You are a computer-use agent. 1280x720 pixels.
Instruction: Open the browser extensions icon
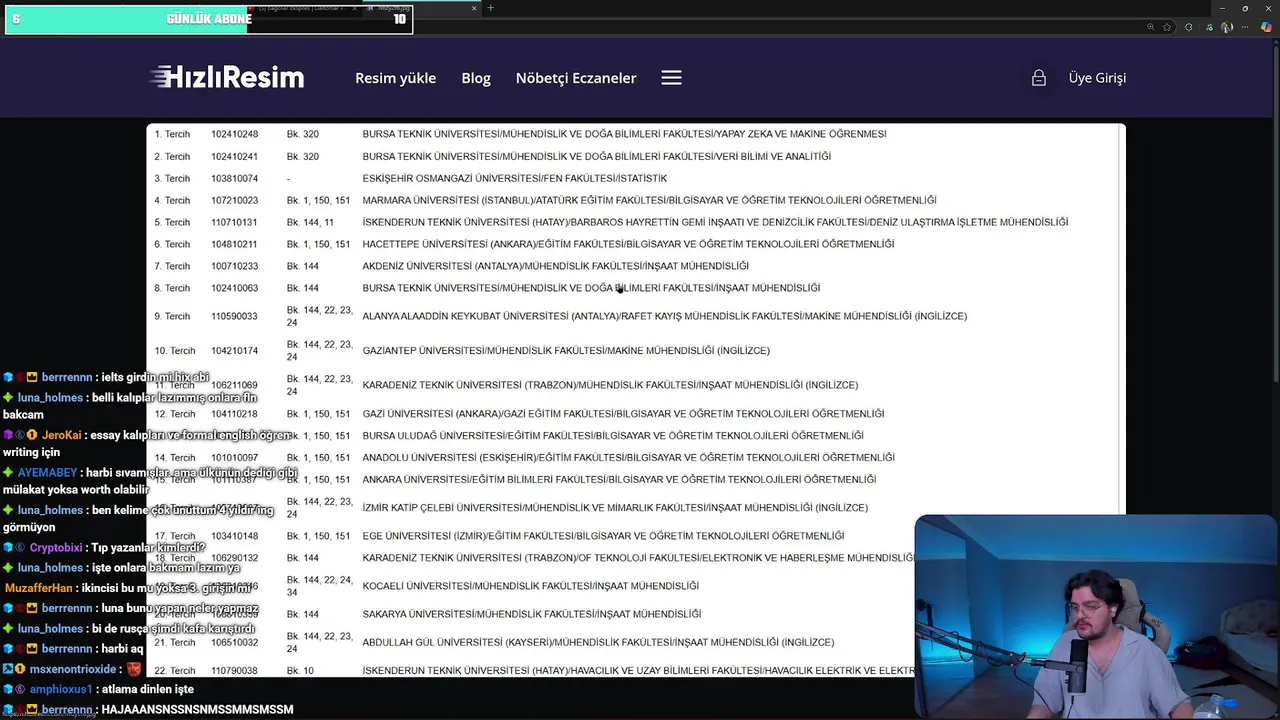pyautogui.click(x=1188, y=27)
